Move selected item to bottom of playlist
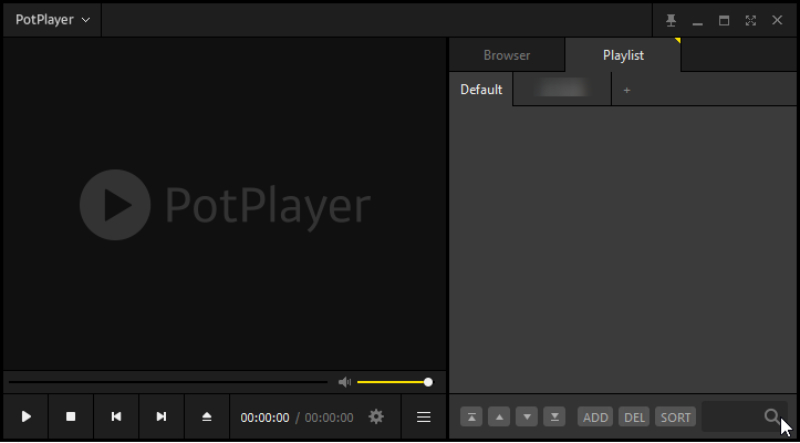Image resolution: width=800 pixels, height=443 pixels. (554, 417)
